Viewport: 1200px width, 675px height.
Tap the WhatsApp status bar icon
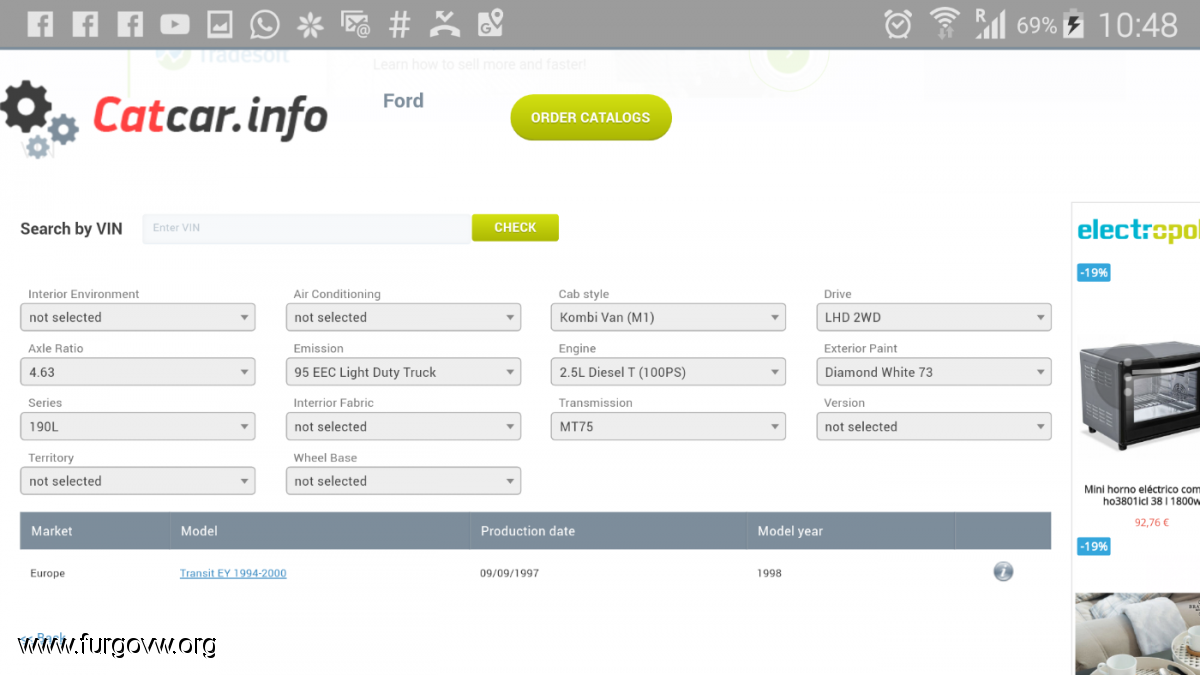[265, 24]
